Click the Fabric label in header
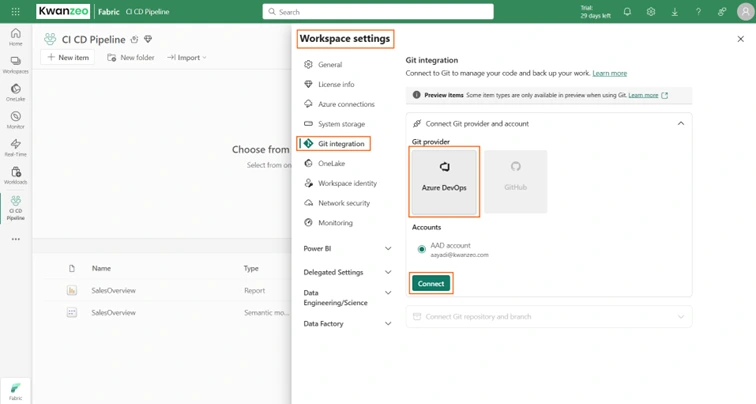Image resolution: width=756 pixels, height=404 pixels. pyautogui.click(x=108, y=12)
